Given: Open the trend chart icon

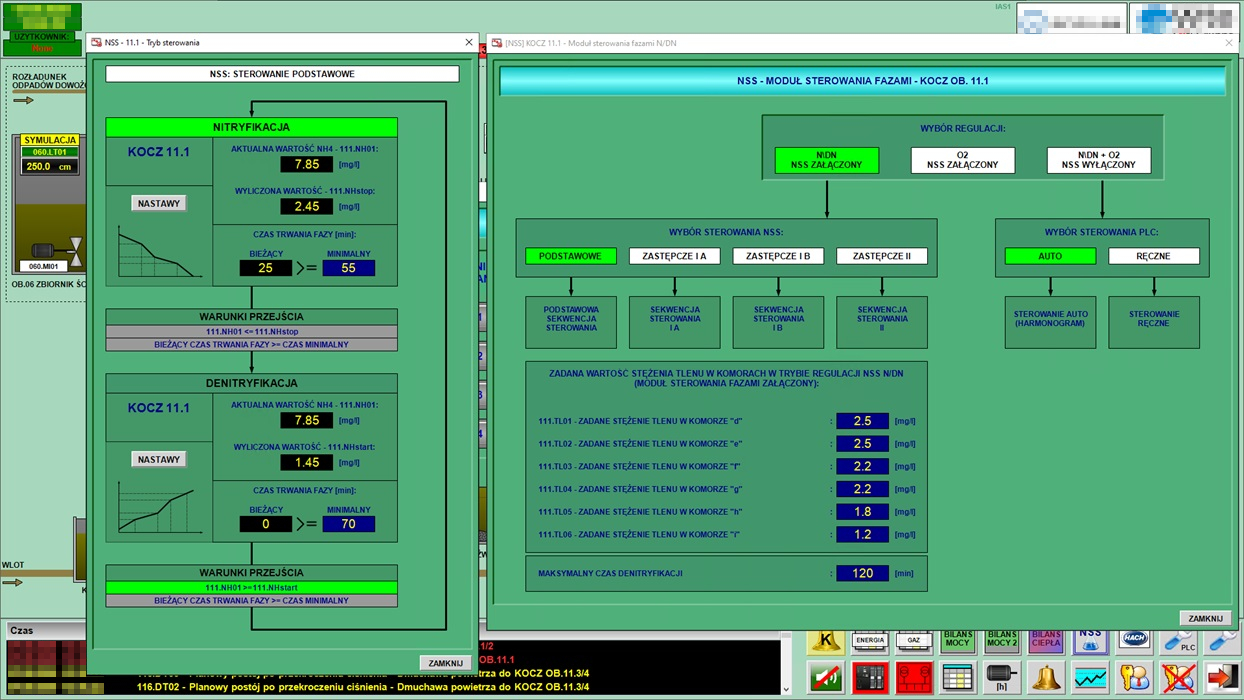Looking at the screenshot, I should pos(1090,677).
